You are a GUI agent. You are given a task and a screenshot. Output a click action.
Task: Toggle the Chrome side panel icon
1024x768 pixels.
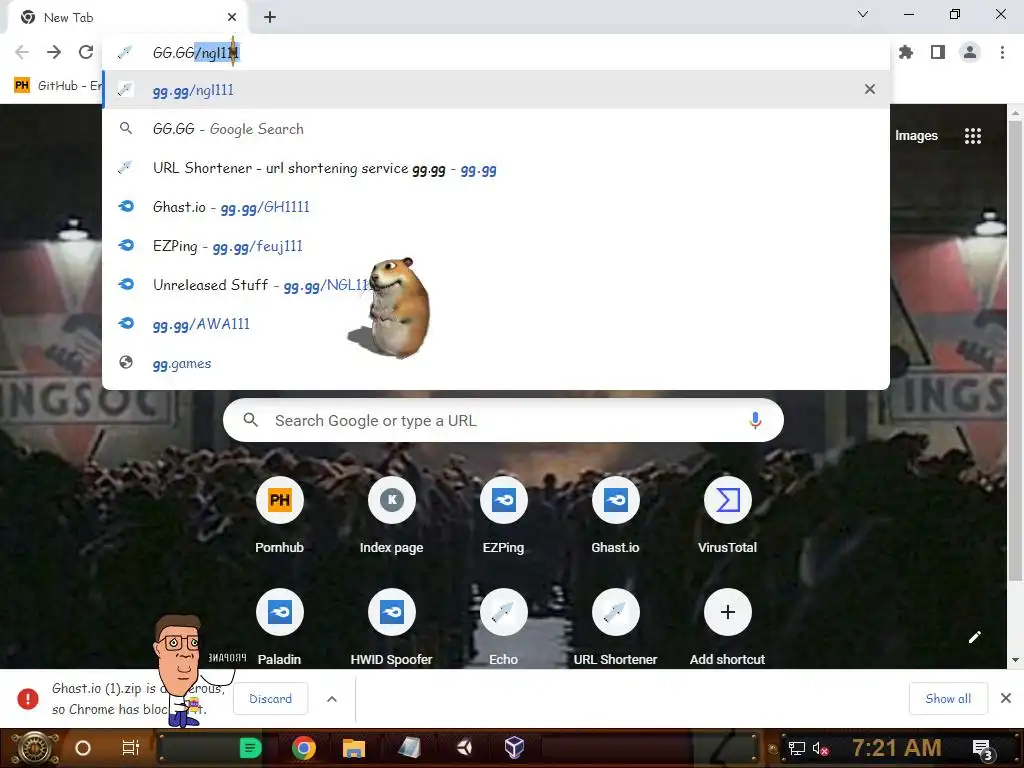(x=938, y=52)
